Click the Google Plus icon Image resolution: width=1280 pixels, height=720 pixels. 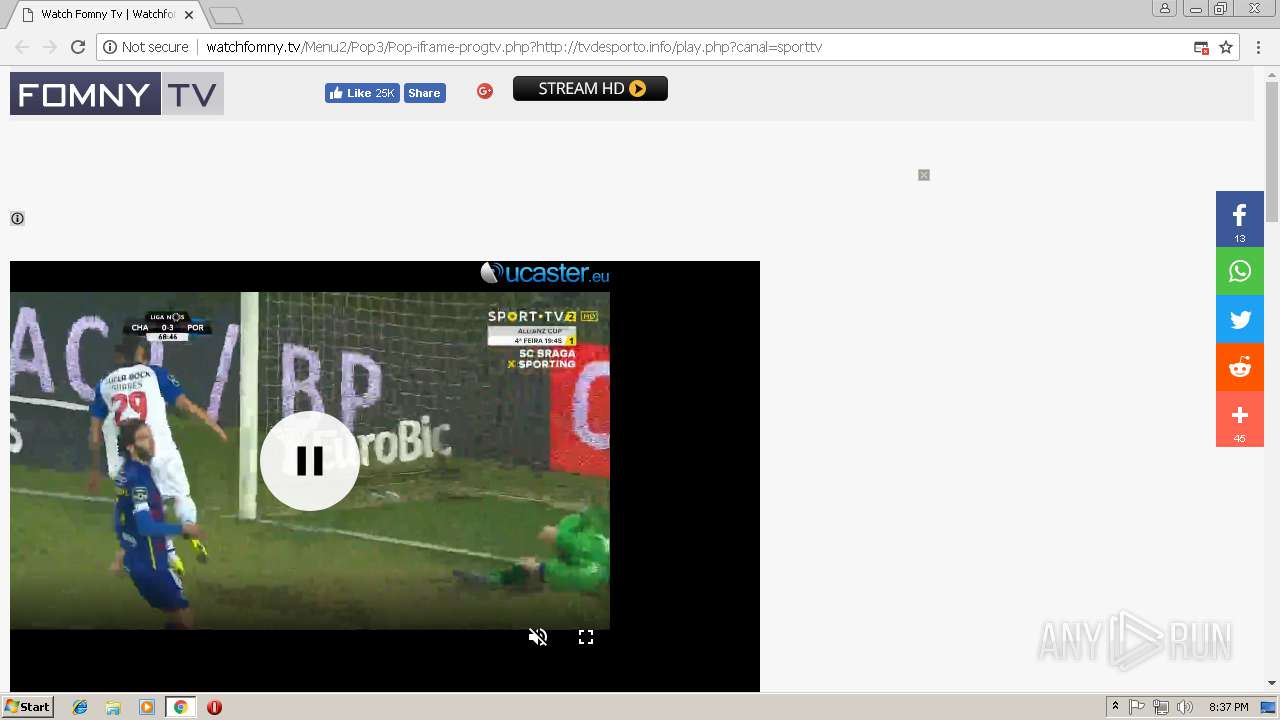pyautogui.click(x=485, y=91)
